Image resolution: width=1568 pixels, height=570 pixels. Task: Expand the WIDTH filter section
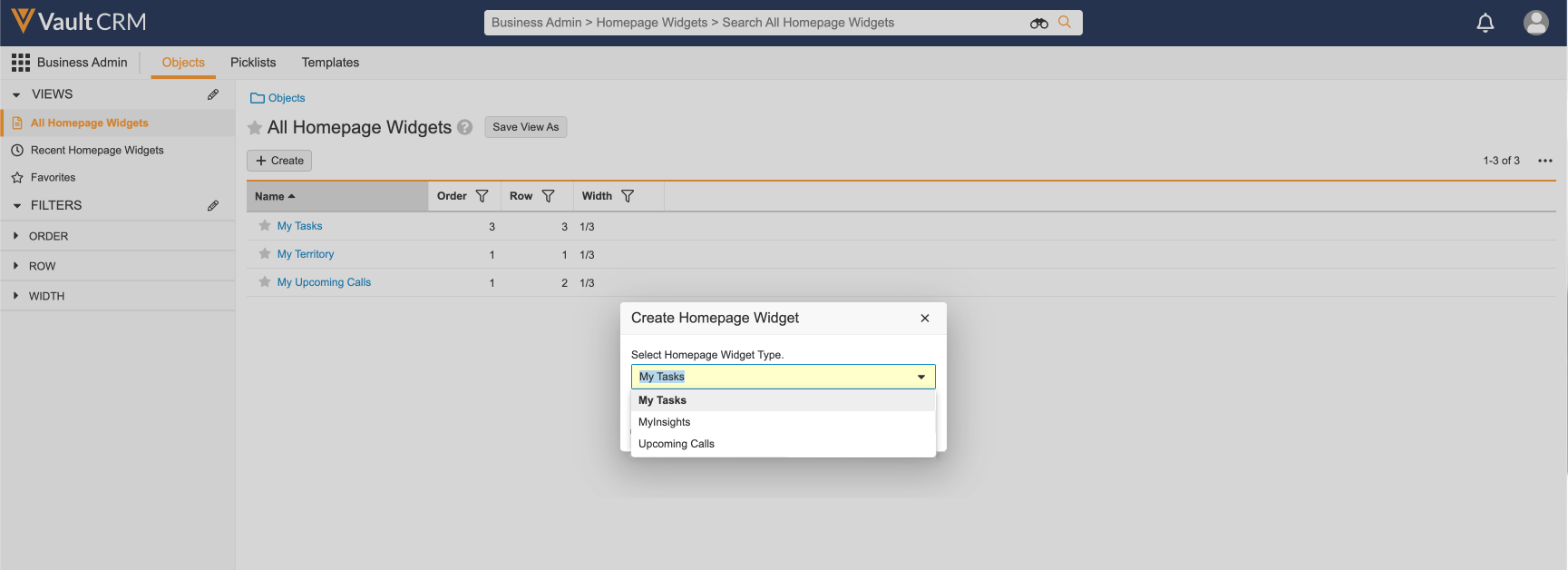click(x=16, y=296)
